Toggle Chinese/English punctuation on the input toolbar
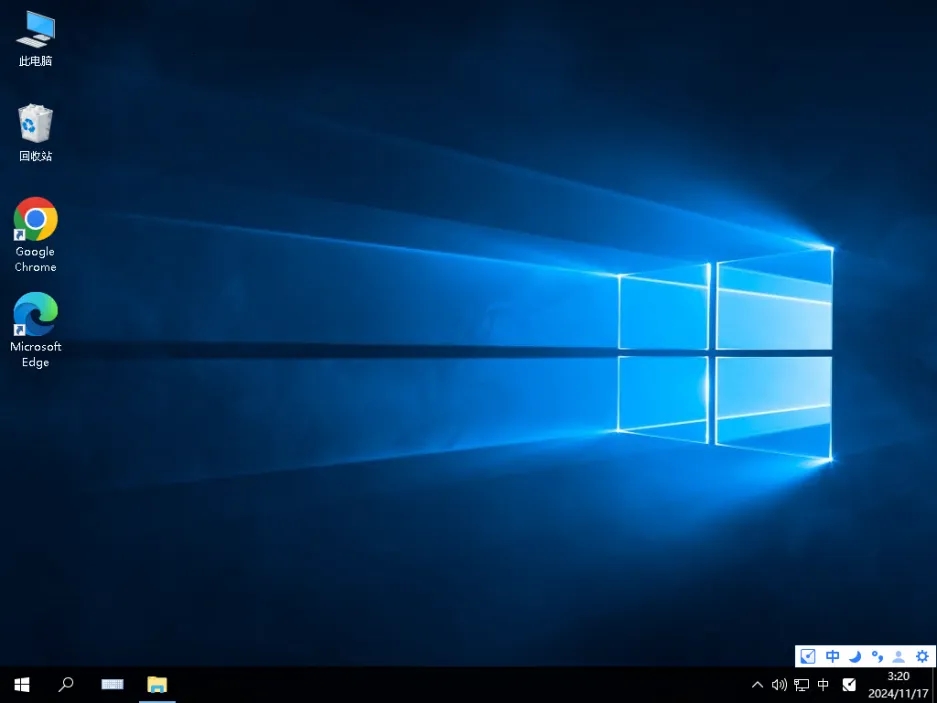 click(877, 657)
